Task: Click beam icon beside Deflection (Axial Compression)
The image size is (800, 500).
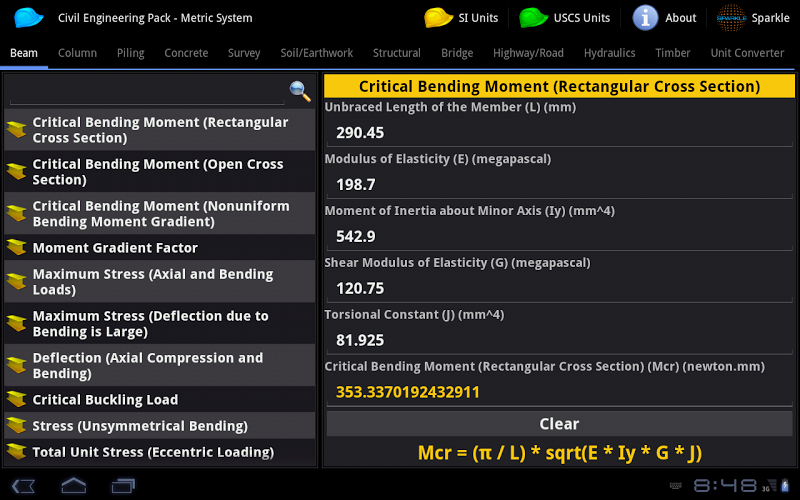Action: (x=17, y=365)
